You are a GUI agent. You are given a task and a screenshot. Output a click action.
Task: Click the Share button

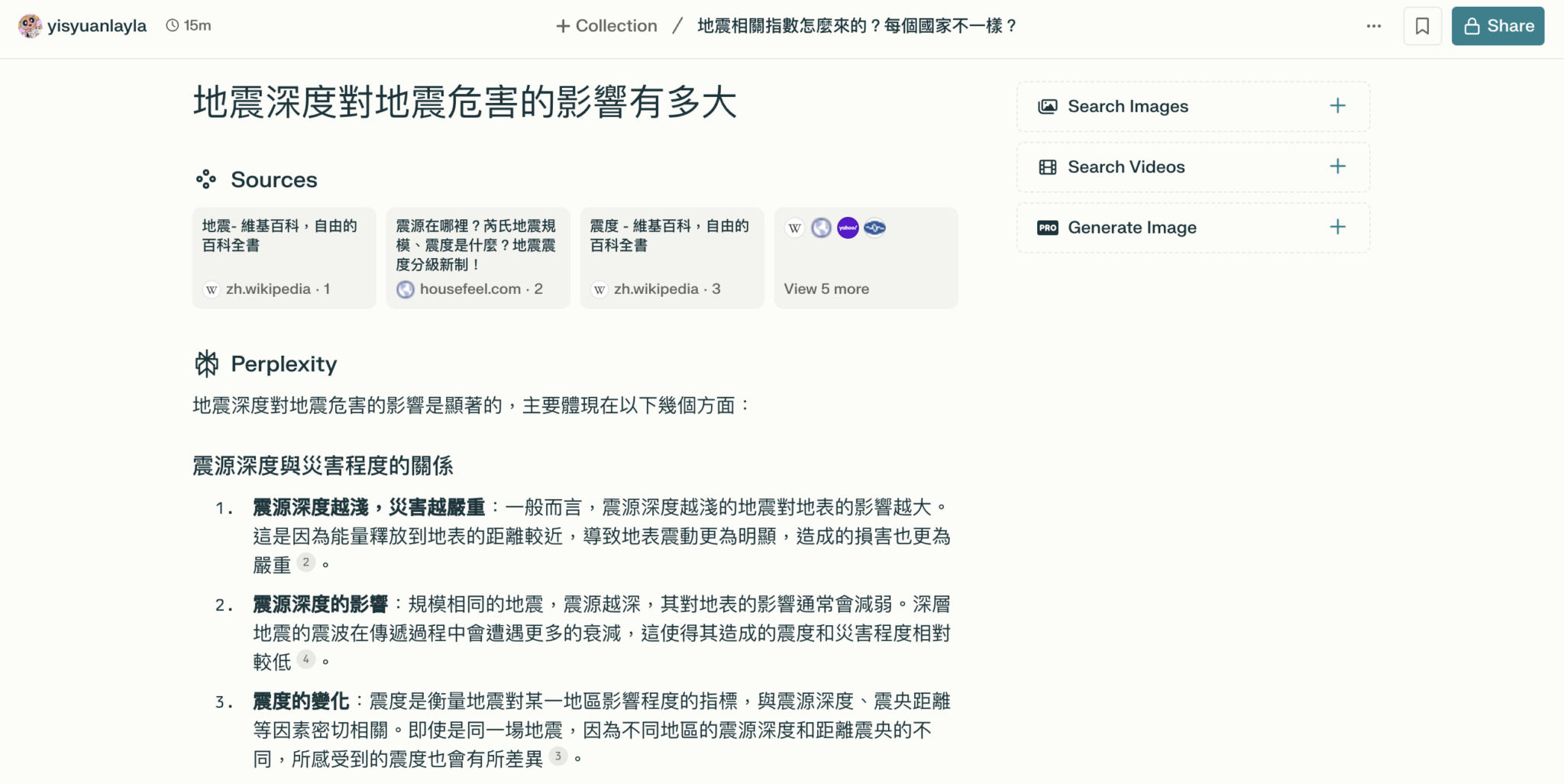[x=1498, y=26]
